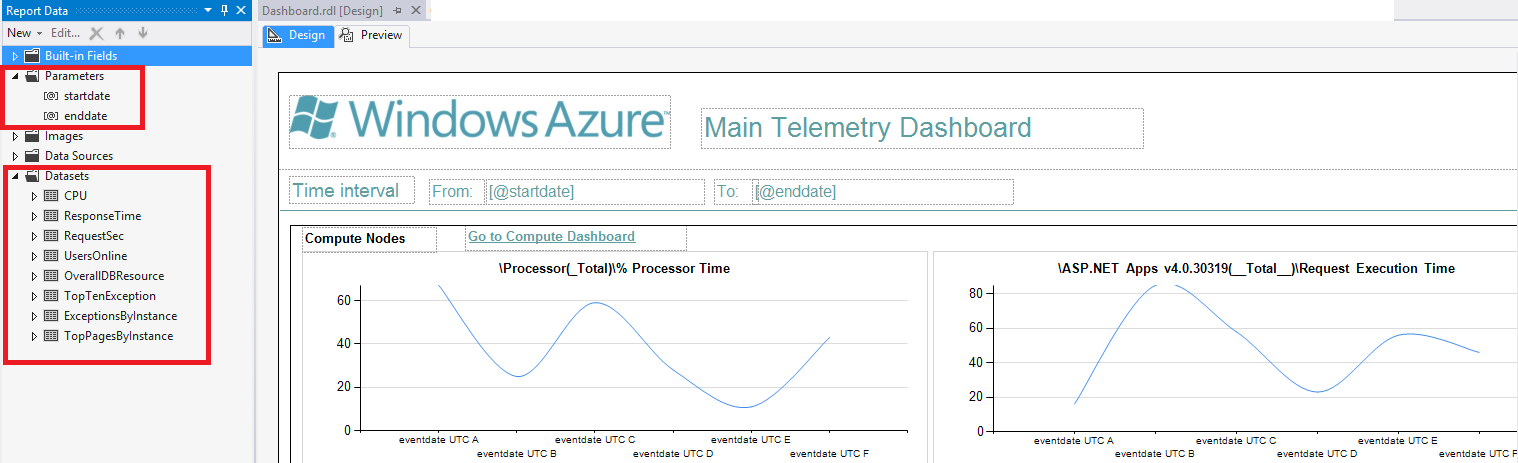Click the Data Sources folder icon
The image size is (1518, 463).
pyautogui.click(x=32, y=156)
